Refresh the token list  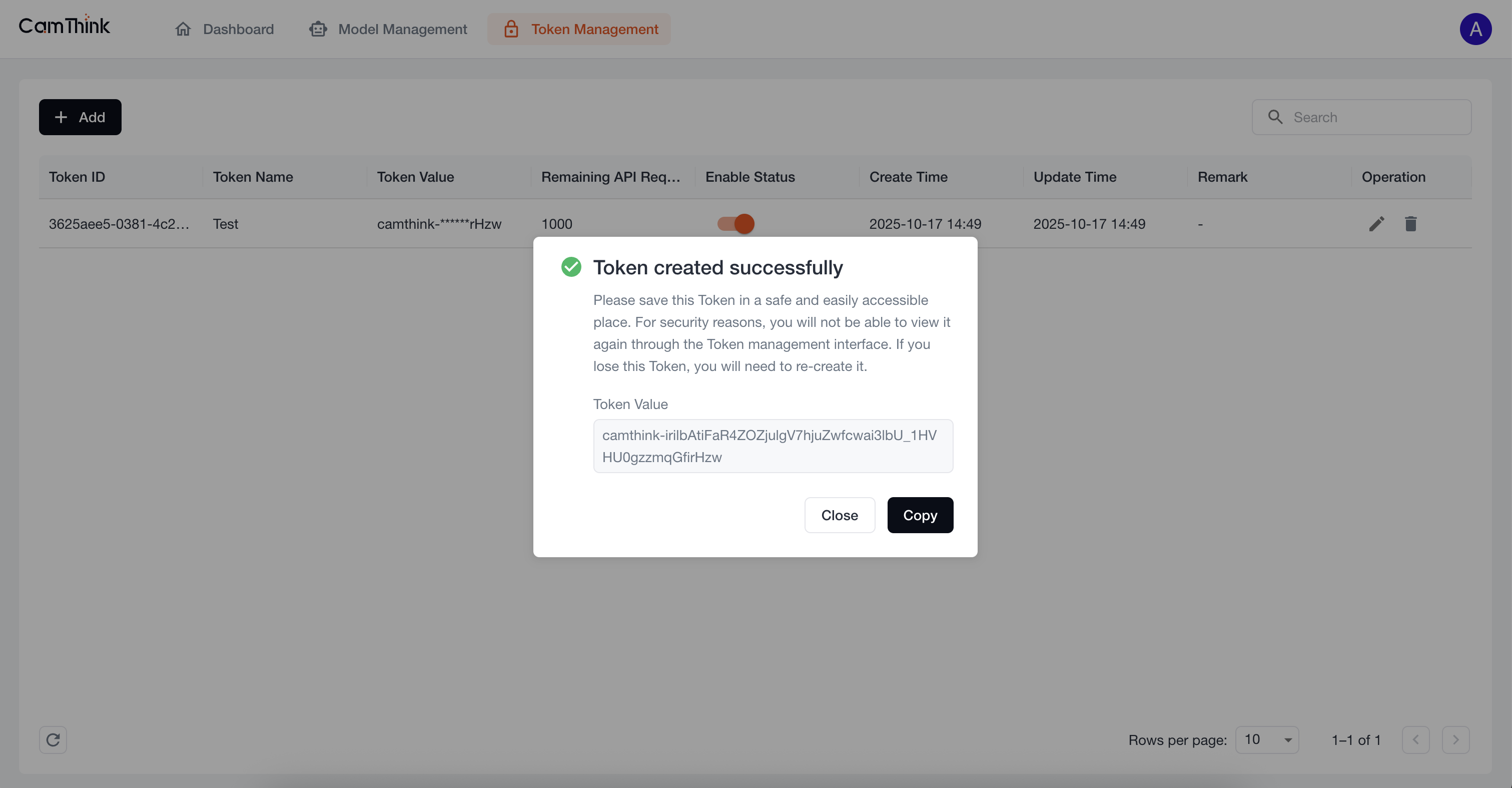click(x=53, y=740)
